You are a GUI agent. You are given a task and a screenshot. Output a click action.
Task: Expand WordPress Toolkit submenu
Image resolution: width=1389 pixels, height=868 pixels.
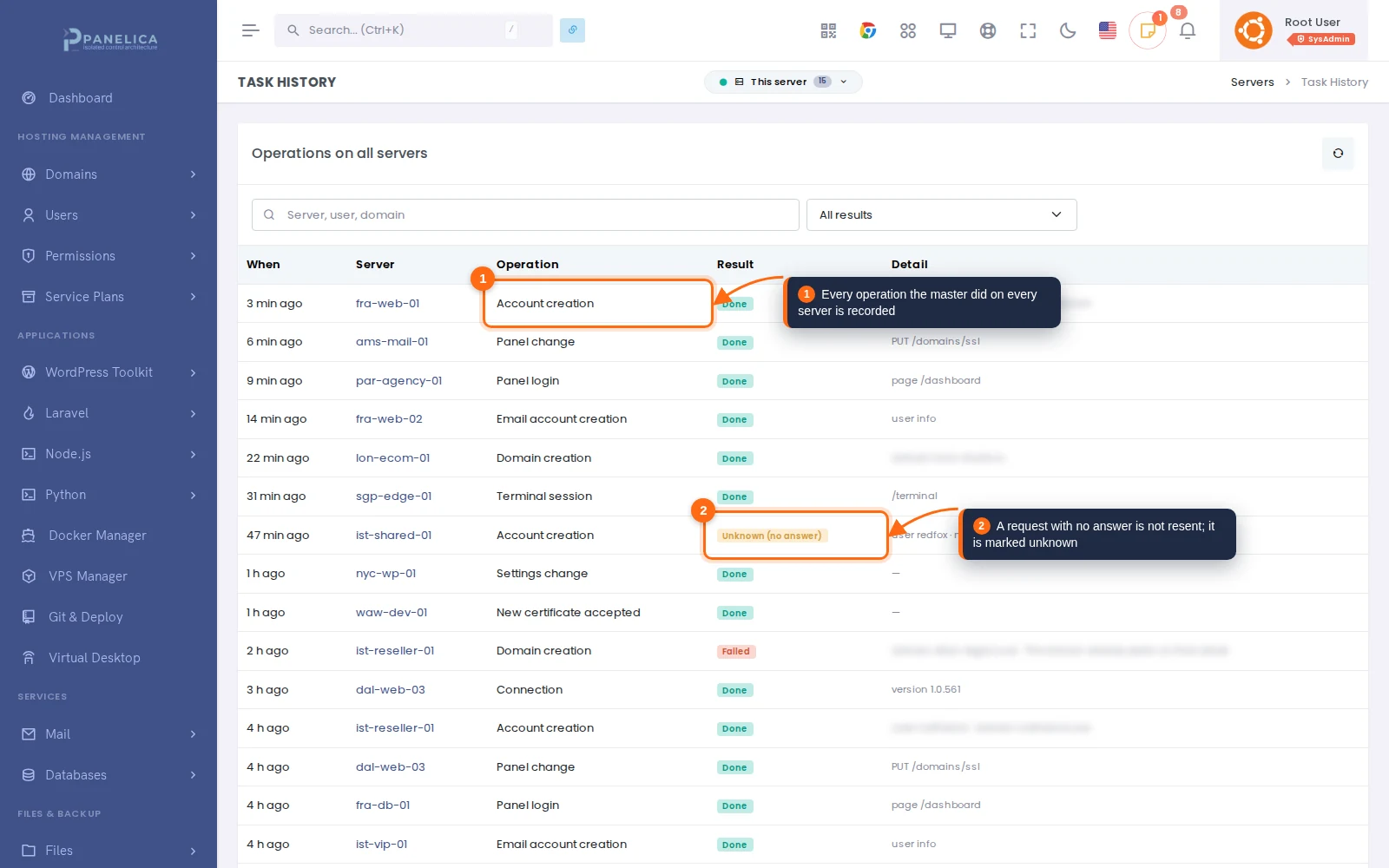tap(109, 372)
